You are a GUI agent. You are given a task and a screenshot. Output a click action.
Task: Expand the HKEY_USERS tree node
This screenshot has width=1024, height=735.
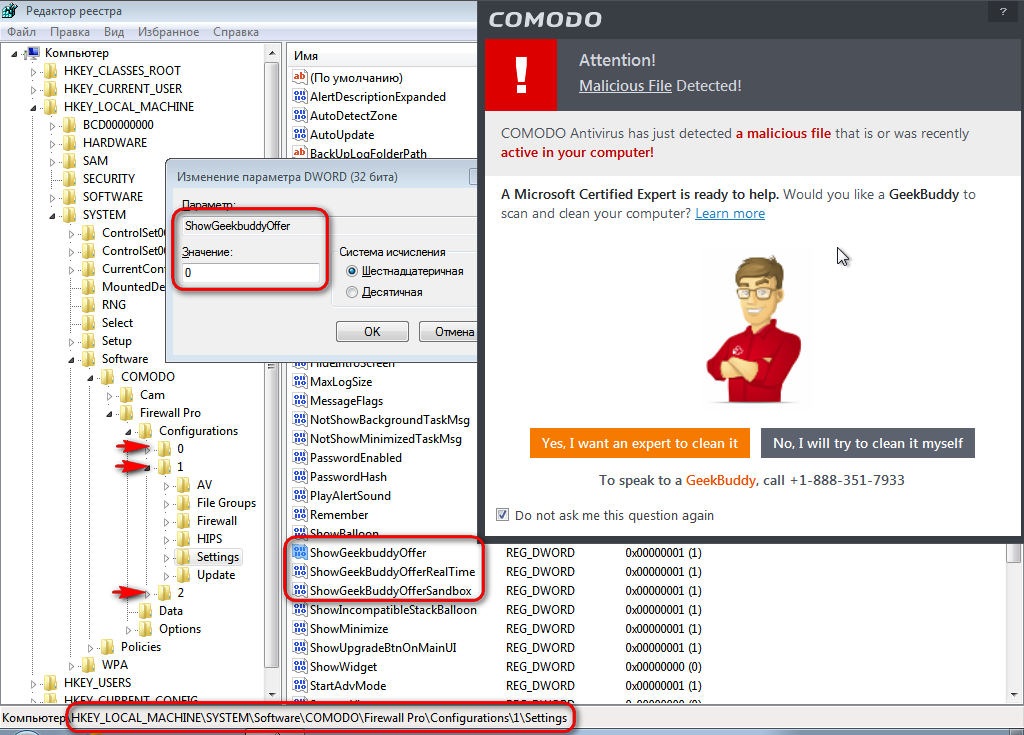click(33, 683)
